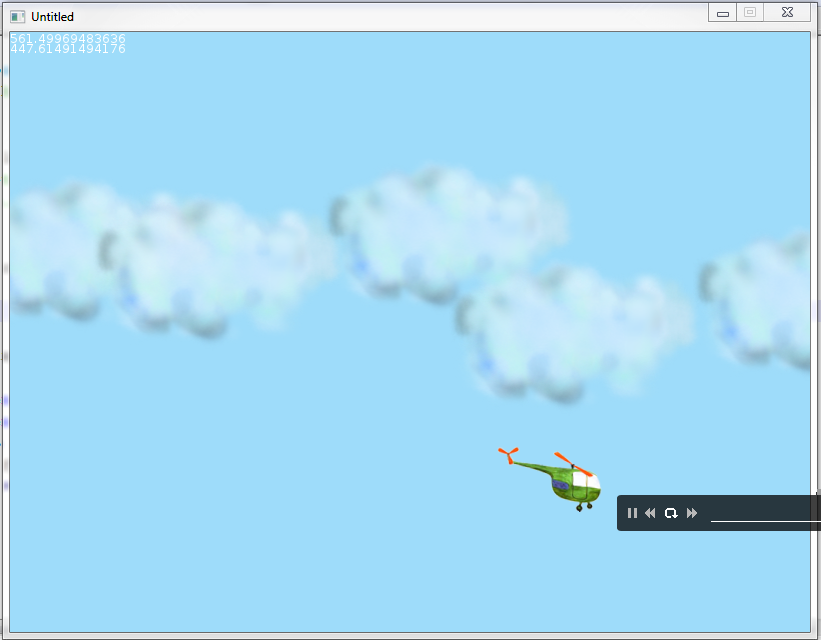Click the disabled maximize window button

click(x=750, y=12)
